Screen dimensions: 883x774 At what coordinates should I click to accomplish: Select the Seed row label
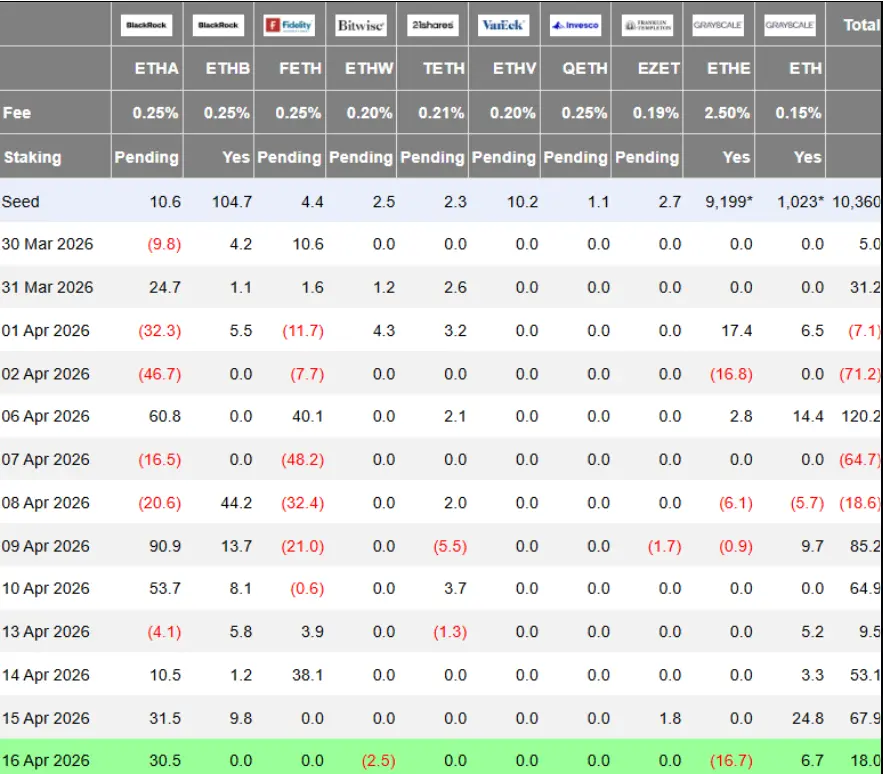tap(20, 202)
